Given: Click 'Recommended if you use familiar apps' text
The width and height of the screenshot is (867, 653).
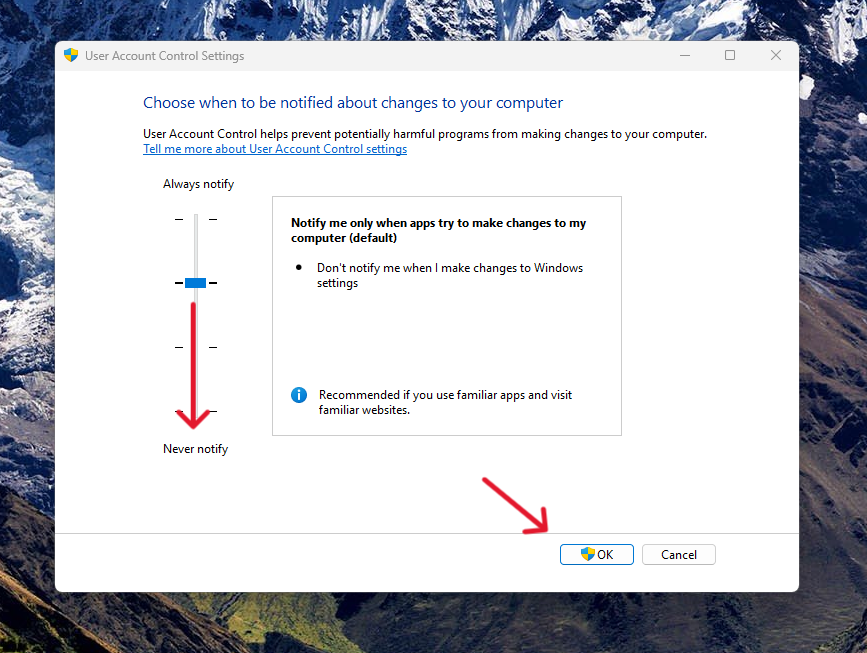Looking at the screenshot, I should pyautogui.click(x=445, y=402).
